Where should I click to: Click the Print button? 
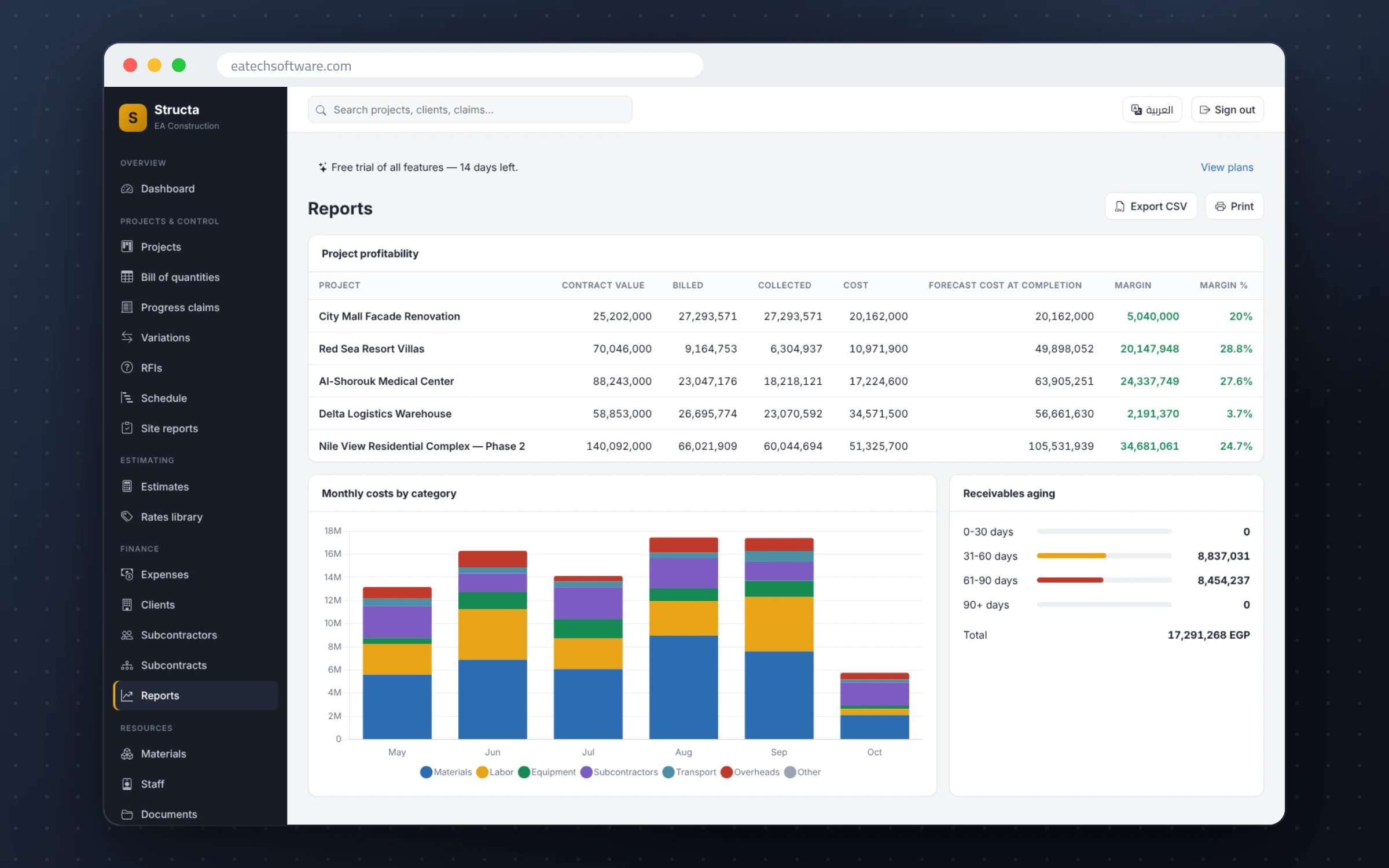click(x=1234, y=207)
